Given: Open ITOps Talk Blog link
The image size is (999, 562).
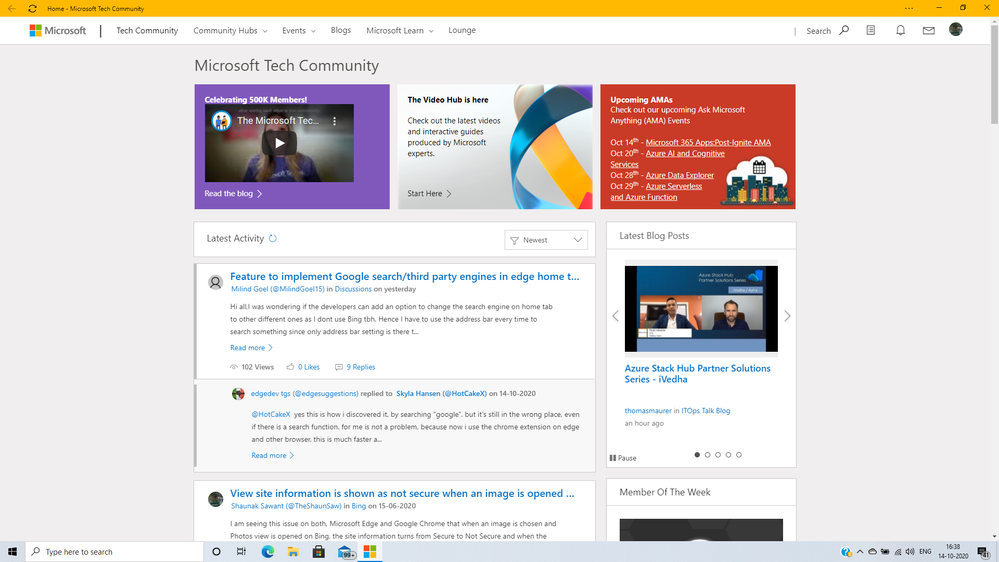Looking at the screenshot, I should (705, 411).
